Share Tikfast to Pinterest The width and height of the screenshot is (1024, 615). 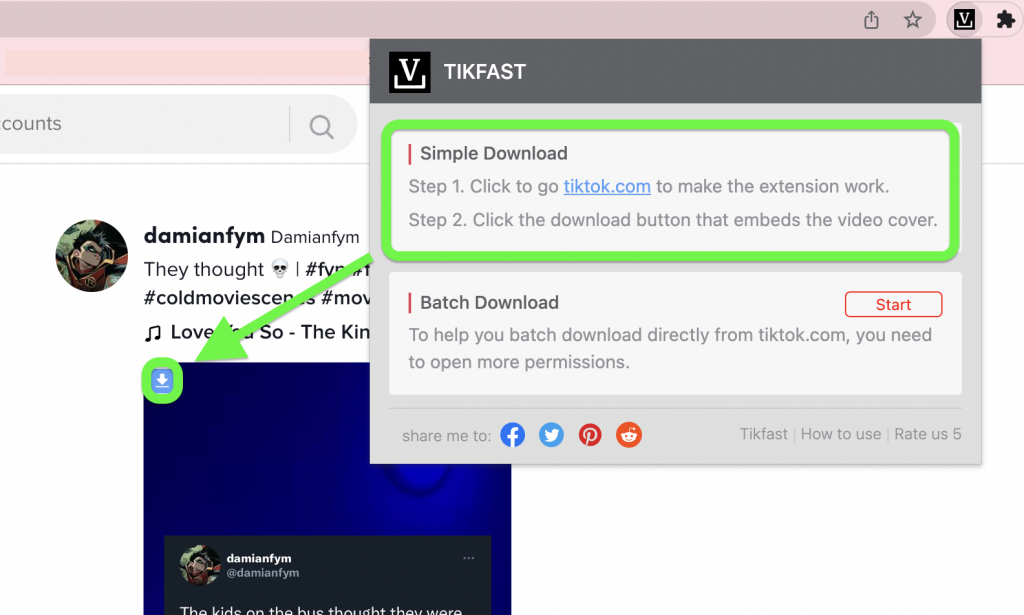[590, 435]
